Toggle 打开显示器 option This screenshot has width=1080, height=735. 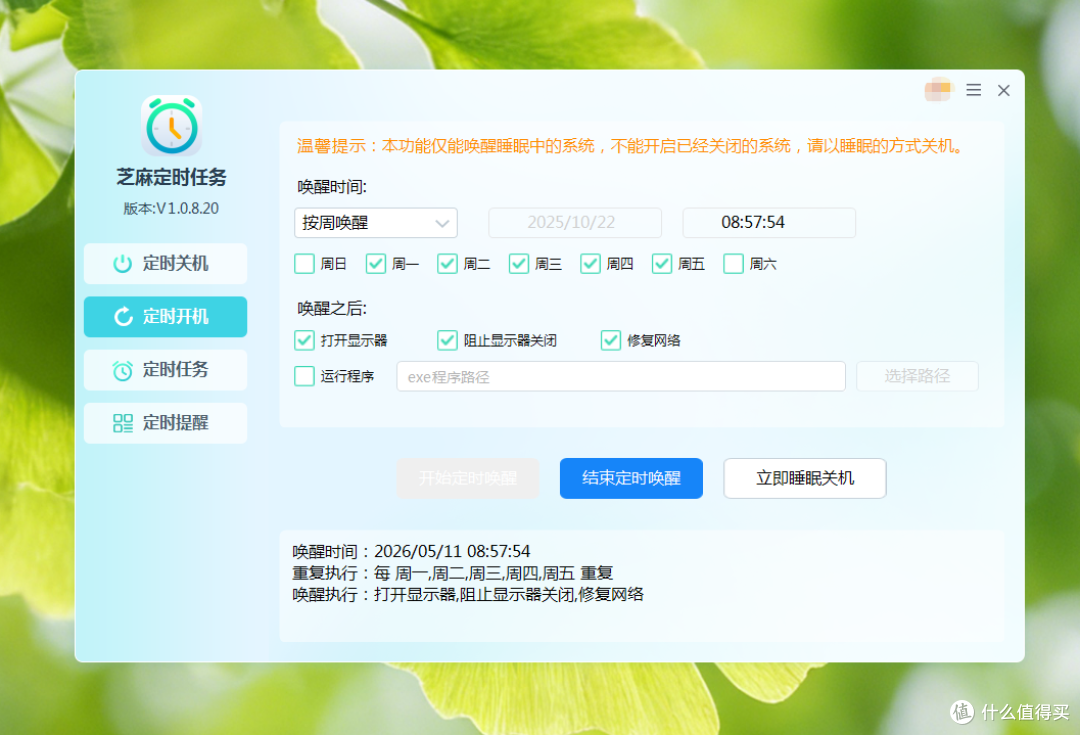[304, 340]
